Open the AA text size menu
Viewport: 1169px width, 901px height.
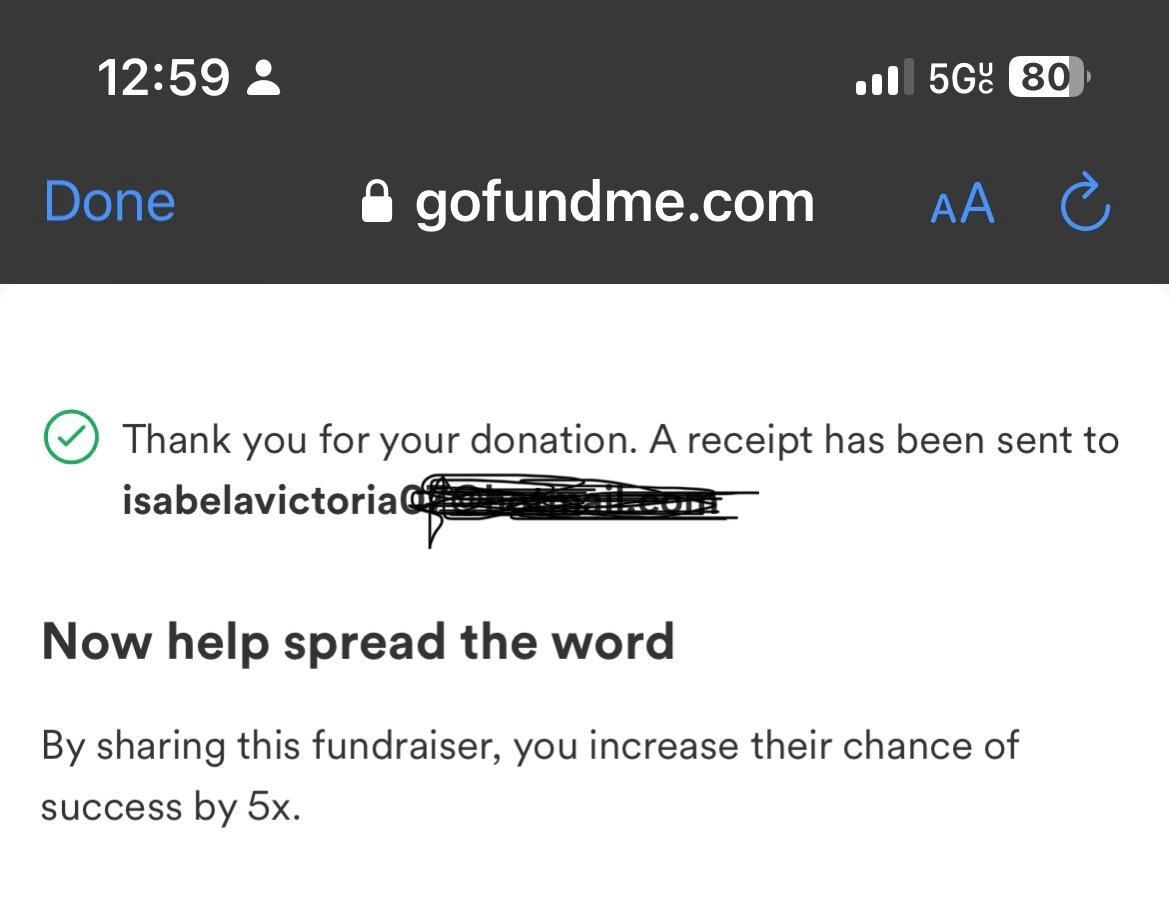[962, 204]
